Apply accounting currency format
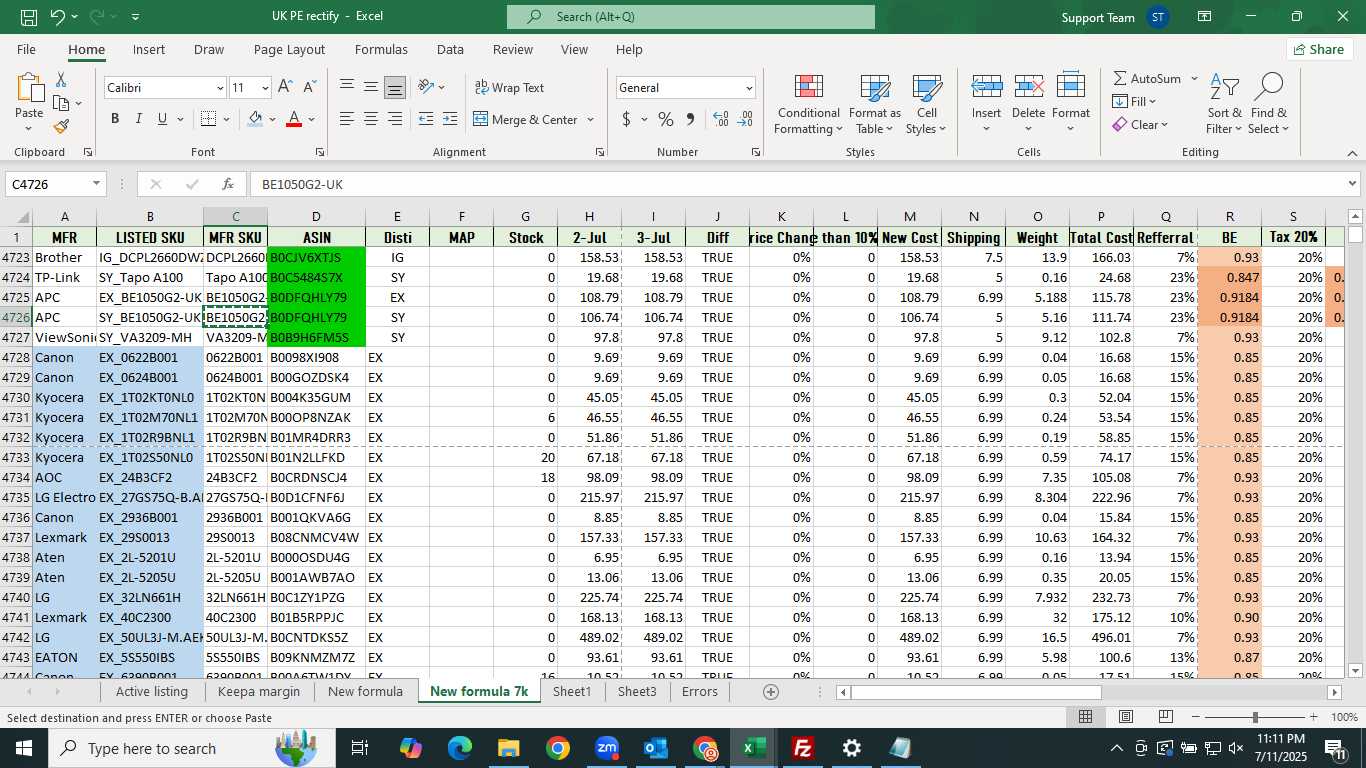Image resolution: width=1366 pixels, height=768 pixels. tap(627, 119)
